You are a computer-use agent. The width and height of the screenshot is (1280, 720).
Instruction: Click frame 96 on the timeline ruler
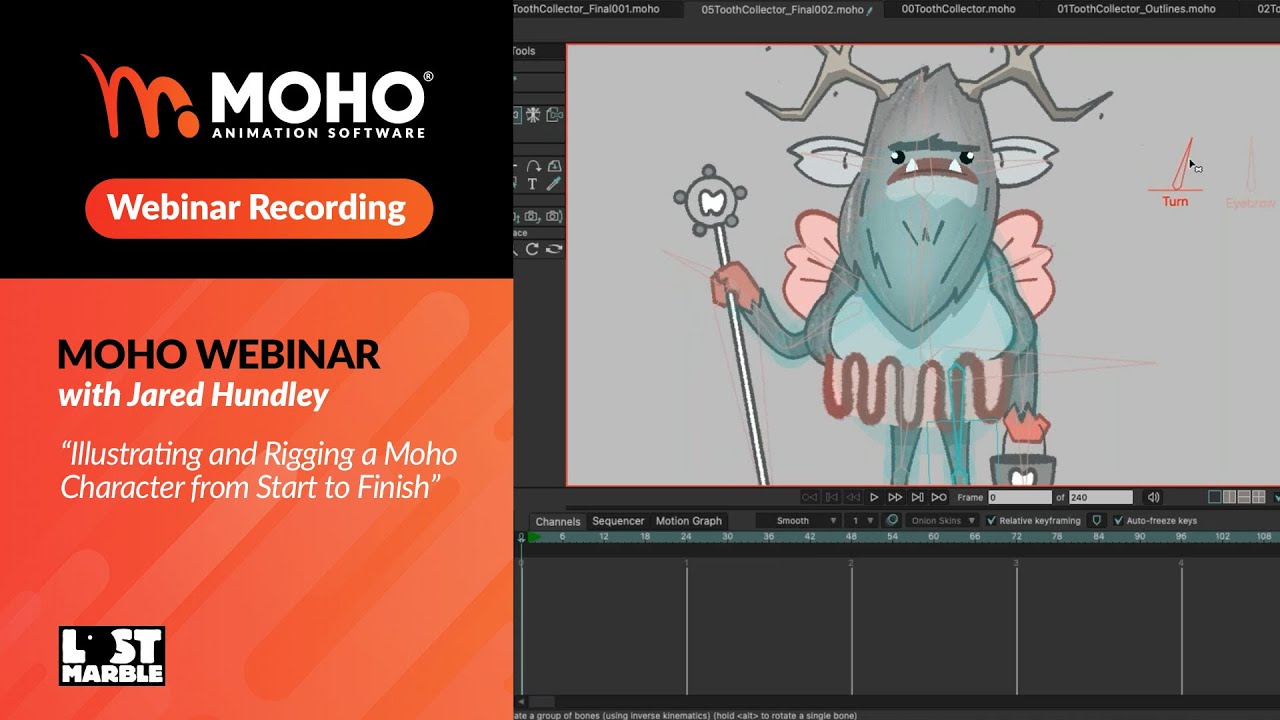1181,537
